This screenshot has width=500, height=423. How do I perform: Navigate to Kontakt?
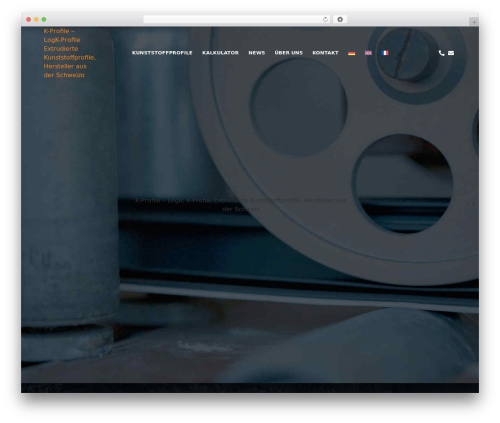pyautogui.click(x=325, y=53)
